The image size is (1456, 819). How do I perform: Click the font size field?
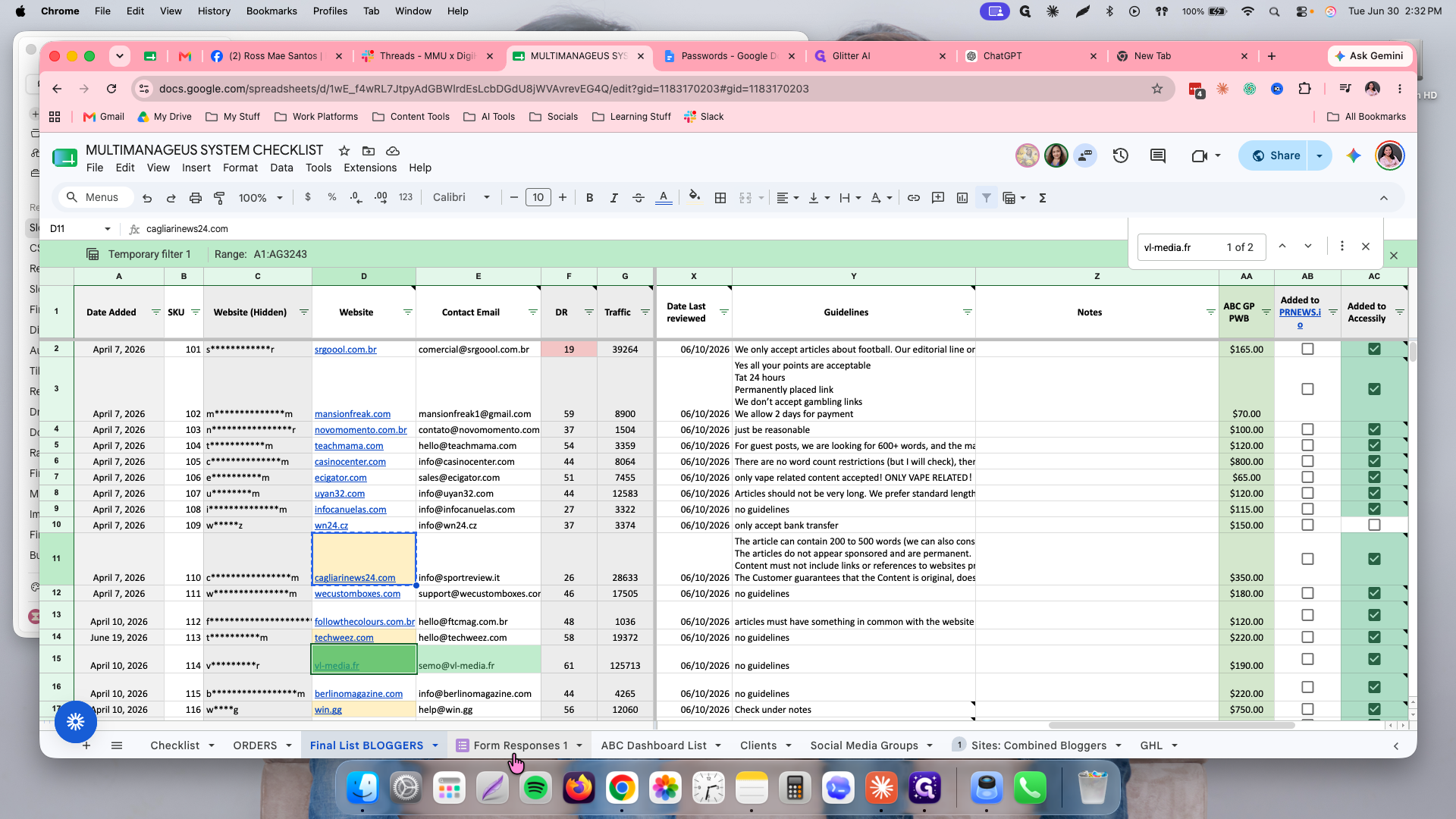click(538, 198)
